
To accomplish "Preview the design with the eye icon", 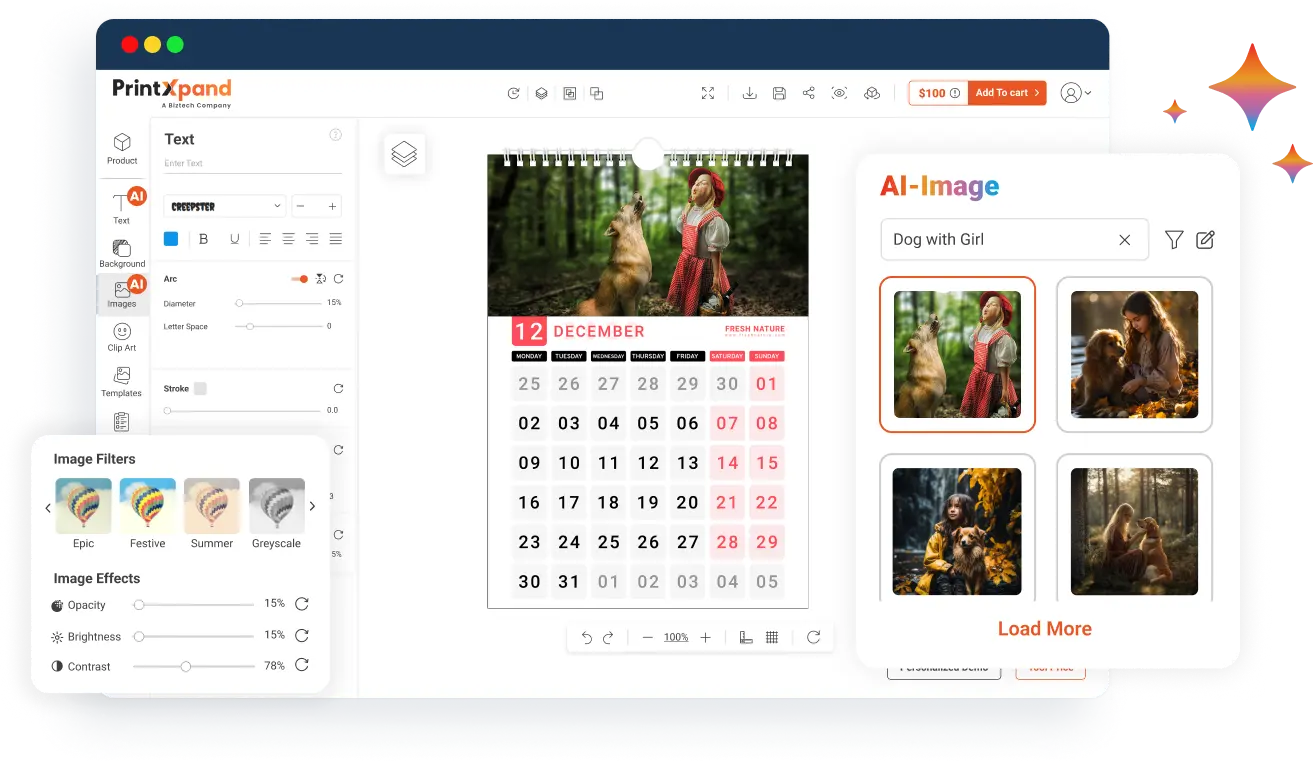I will click(x=839, y=93).
